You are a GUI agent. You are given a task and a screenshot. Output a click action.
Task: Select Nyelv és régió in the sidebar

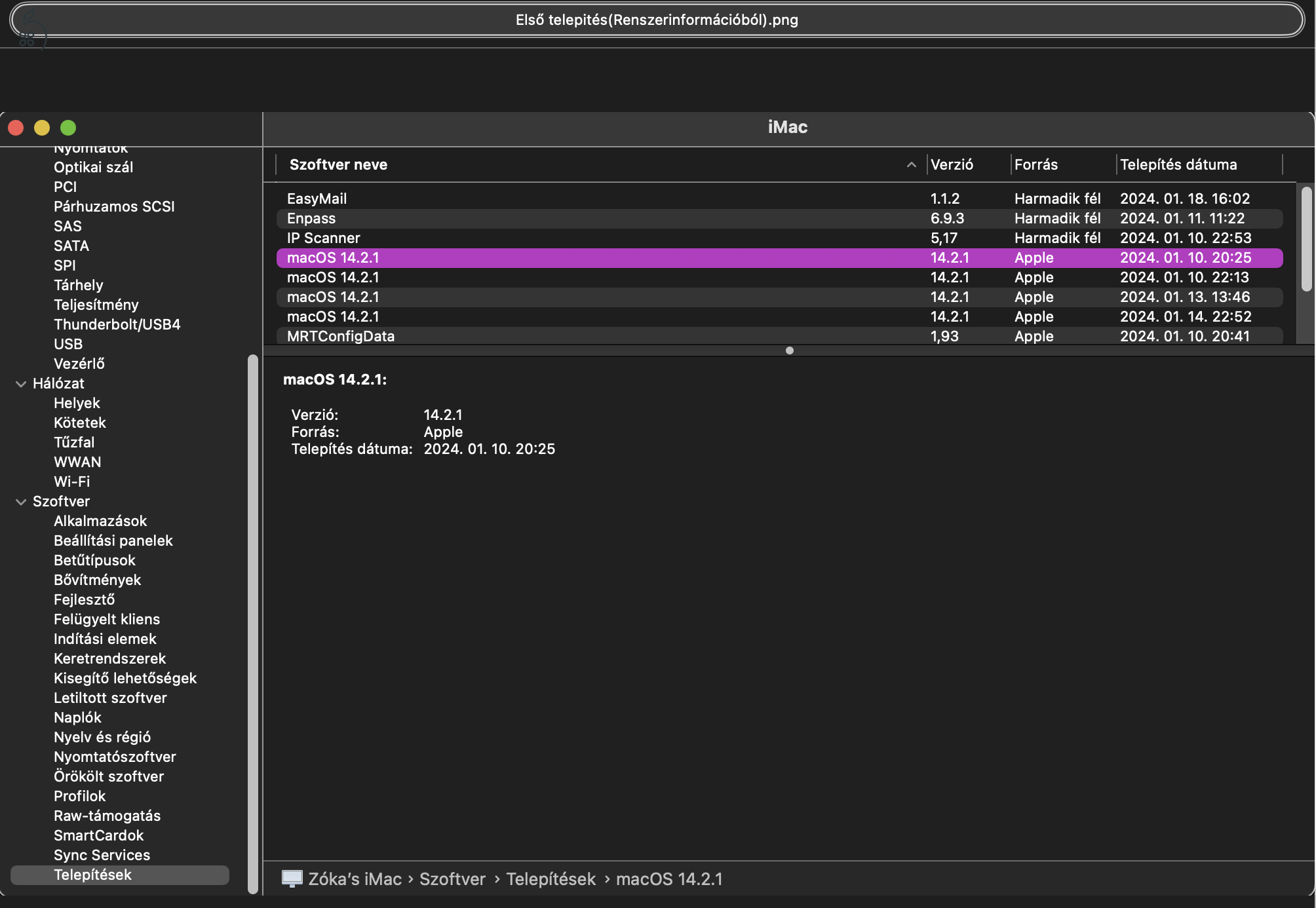click(102, 738)
